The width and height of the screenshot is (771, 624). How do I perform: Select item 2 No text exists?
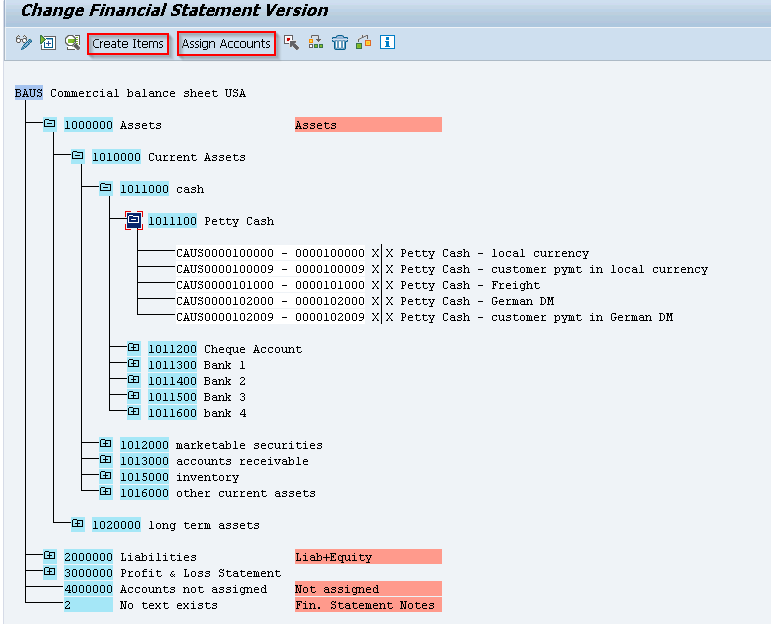(89, 605)
